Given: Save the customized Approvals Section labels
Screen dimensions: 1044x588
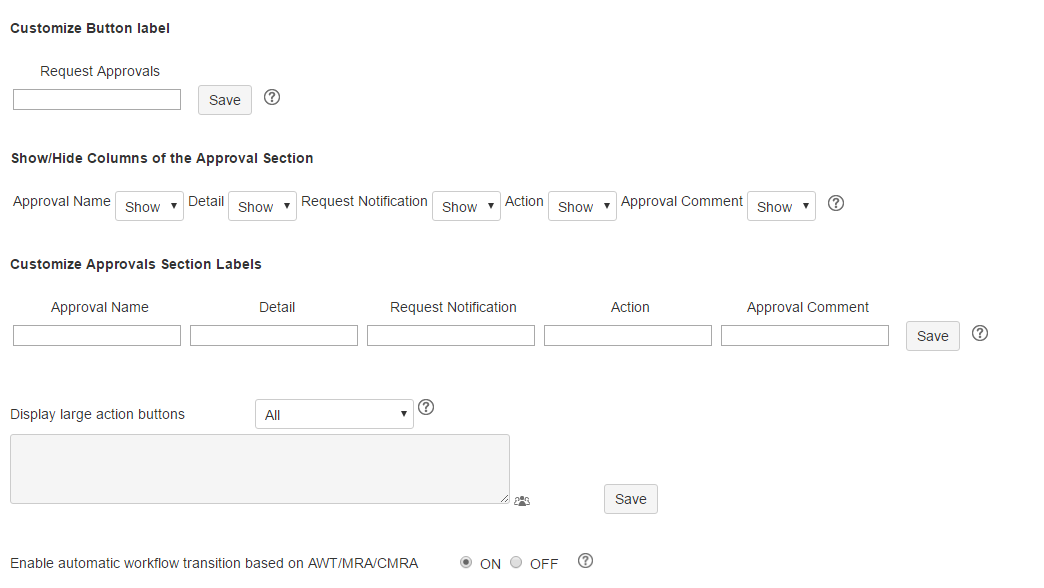Looking at the screenshot, I should click(x=932, y=336).
